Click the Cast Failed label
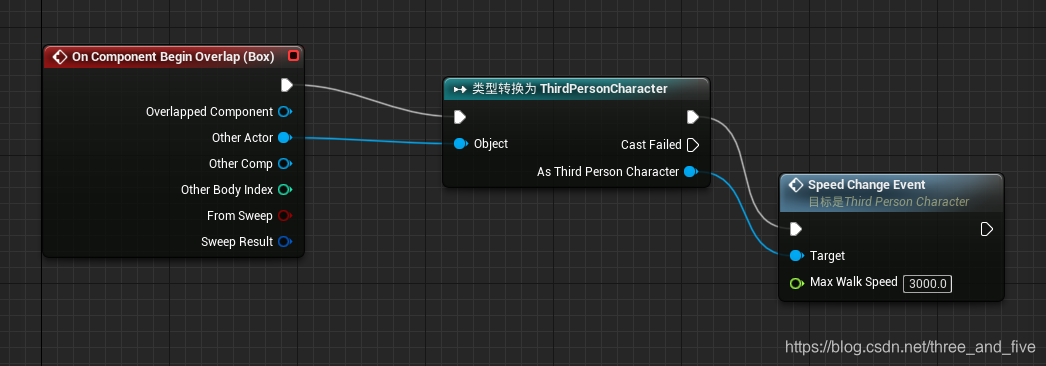The height and width of the screenshot is (366, 1046). pos(651,145)
